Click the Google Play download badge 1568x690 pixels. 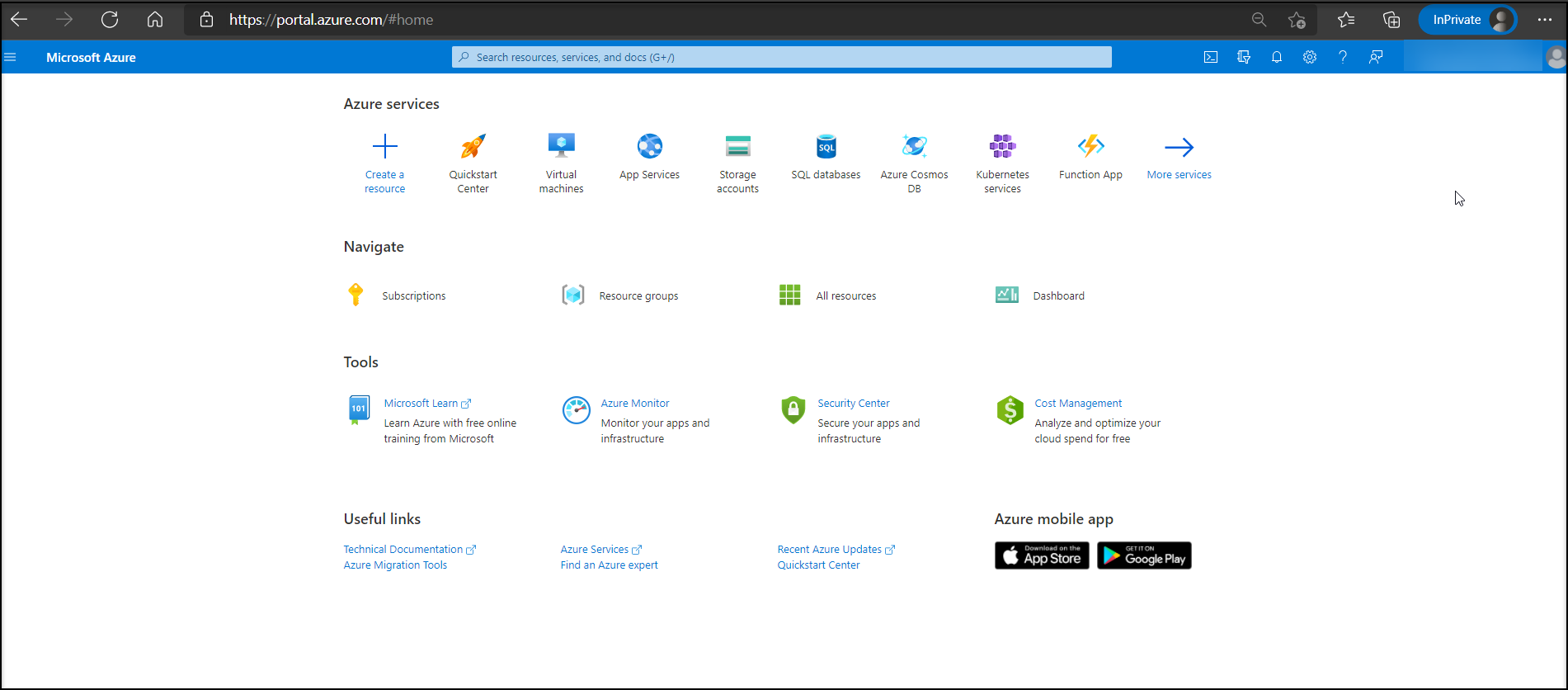pos(1144,555)
